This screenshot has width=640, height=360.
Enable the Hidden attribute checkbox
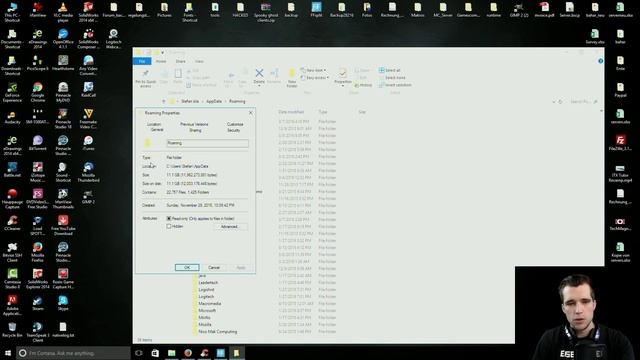pos(169,226)
